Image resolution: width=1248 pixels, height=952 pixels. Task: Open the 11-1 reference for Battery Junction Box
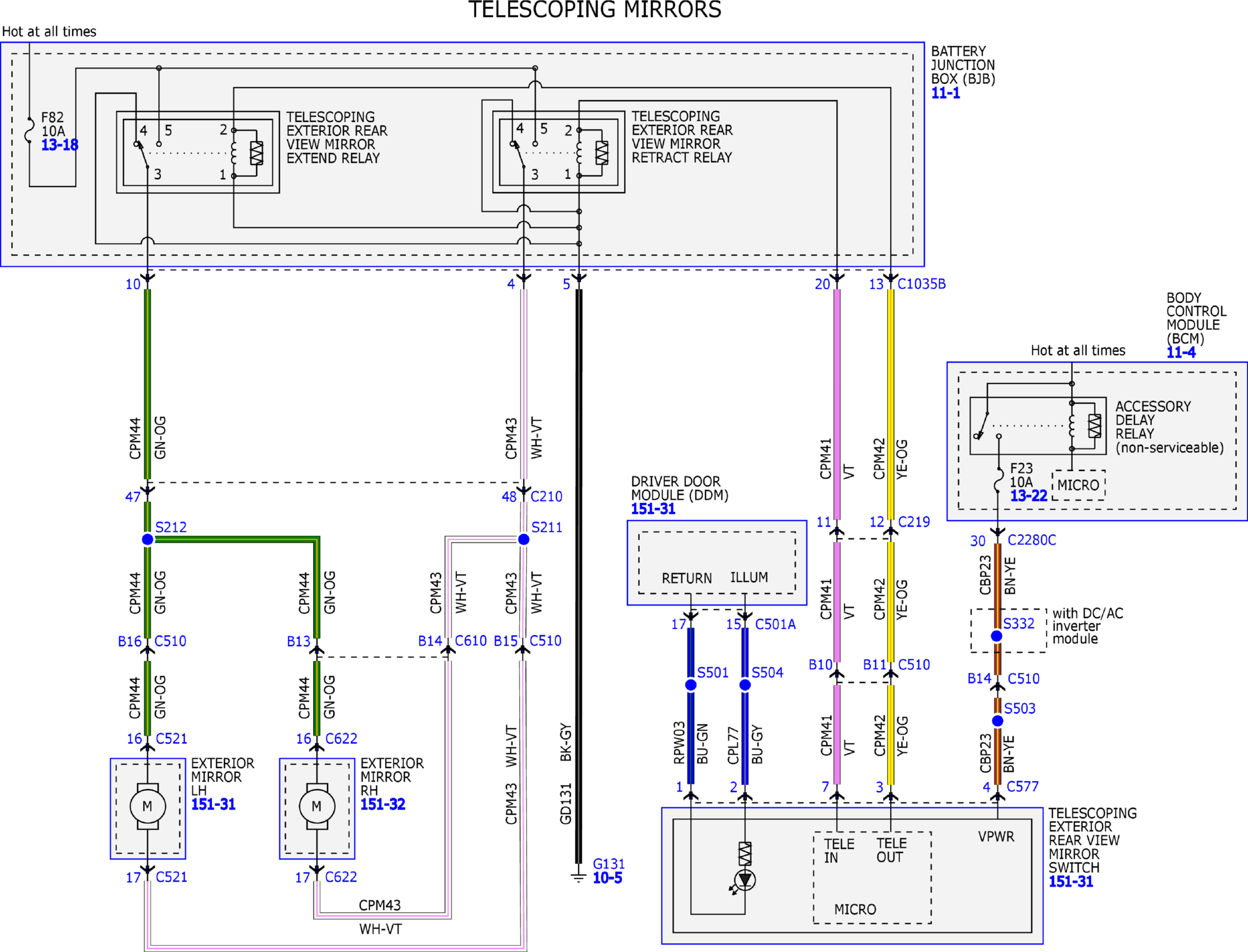(946, 93)
